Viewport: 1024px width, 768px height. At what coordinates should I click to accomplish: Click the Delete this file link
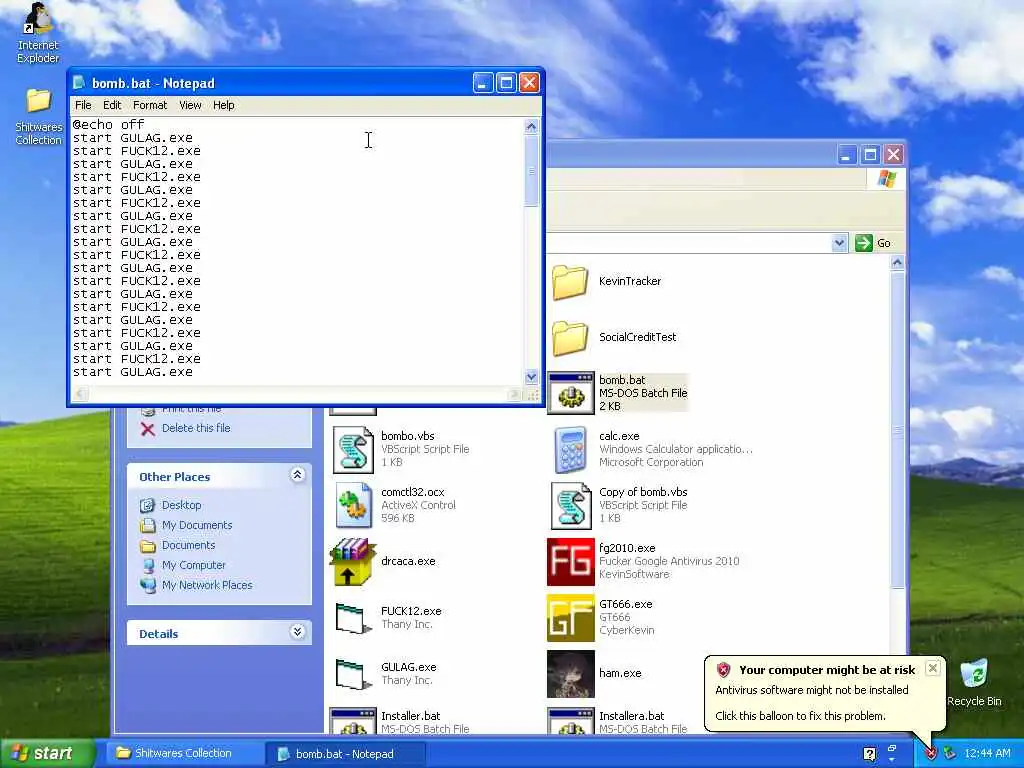pos(196,428)
